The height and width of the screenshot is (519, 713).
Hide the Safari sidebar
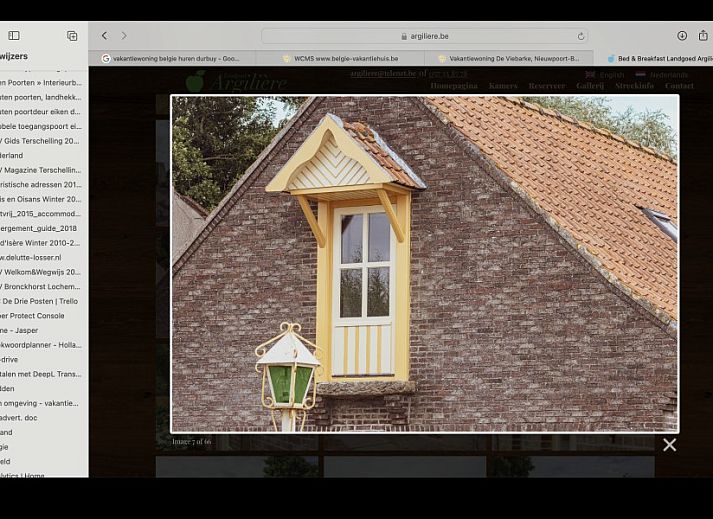[x=14, y=36]
